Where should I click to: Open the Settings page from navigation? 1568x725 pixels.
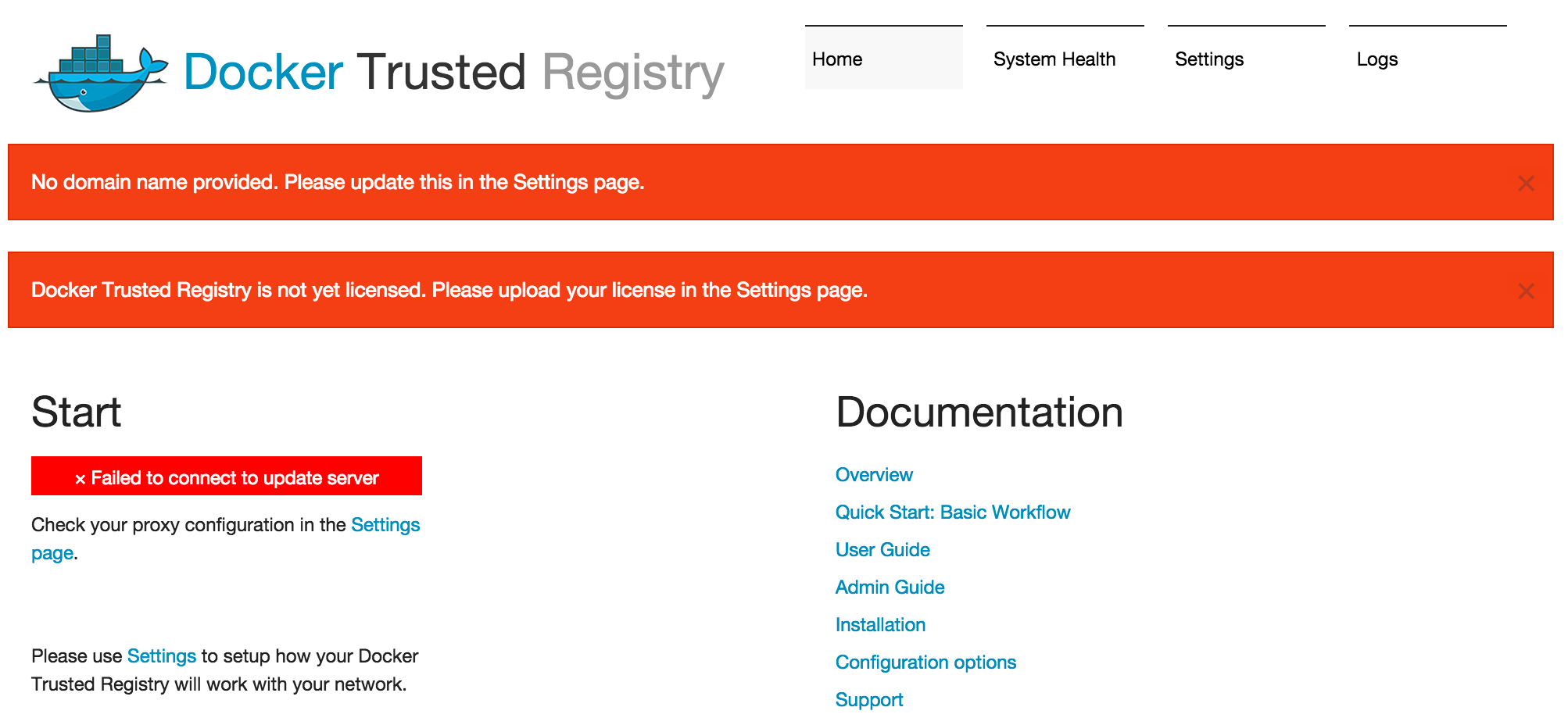(x=1208, y=59)
